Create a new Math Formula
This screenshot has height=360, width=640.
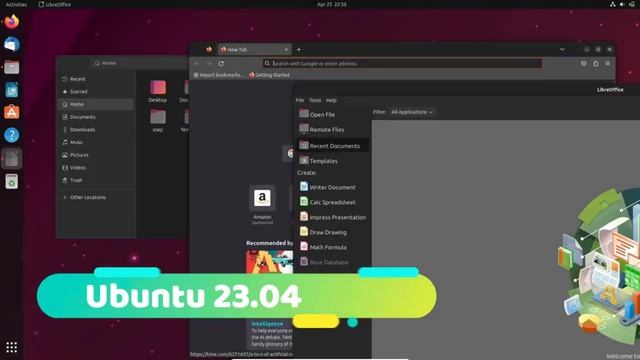pyautogui.click(x=333, y=247)
